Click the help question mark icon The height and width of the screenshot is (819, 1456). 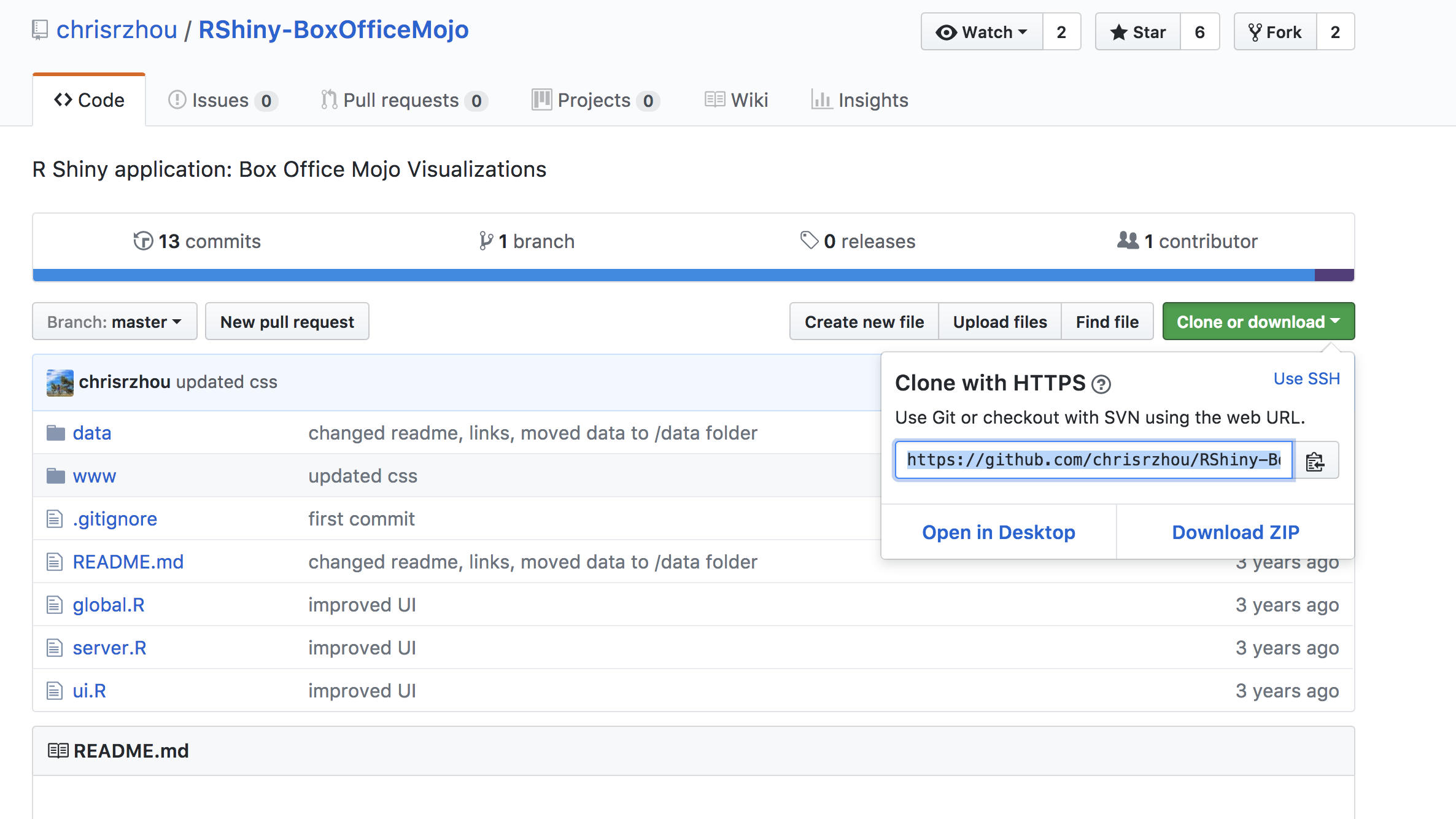tap(1101, 384)
